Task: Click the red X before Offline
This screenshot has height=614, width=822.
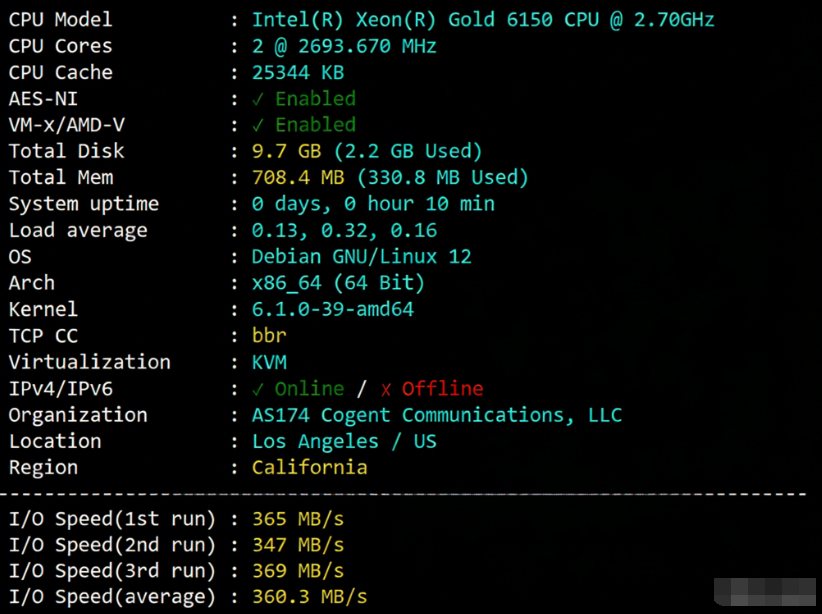Action: pos(386,390)
